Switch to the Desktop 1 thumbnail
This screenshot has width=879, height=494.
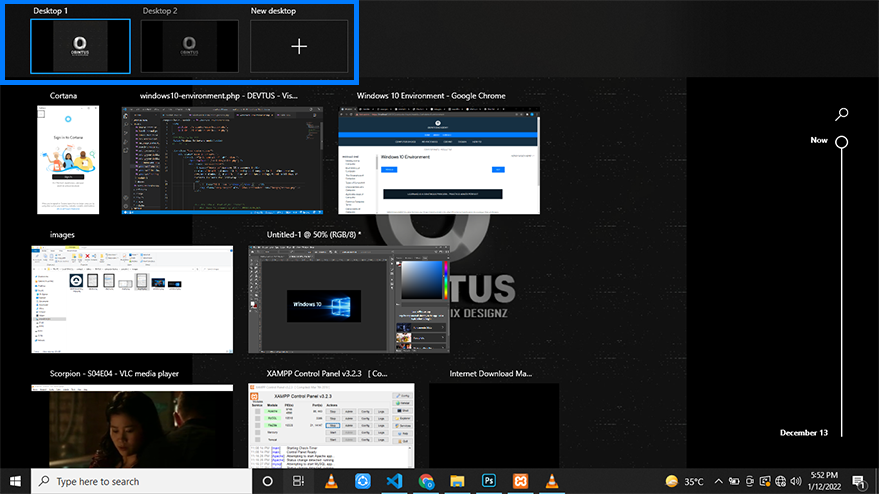[x=80, y=47]
